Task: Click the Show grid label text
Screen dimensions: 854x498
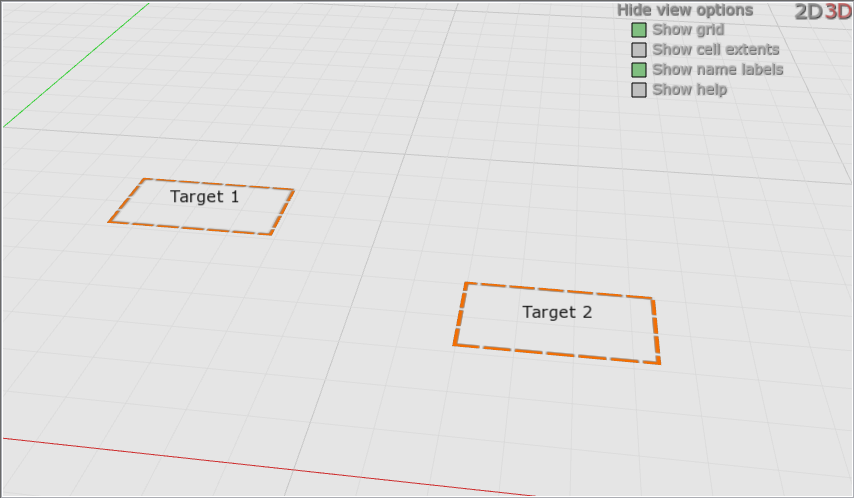Action: pyautogui.click(x=688, y=30)
